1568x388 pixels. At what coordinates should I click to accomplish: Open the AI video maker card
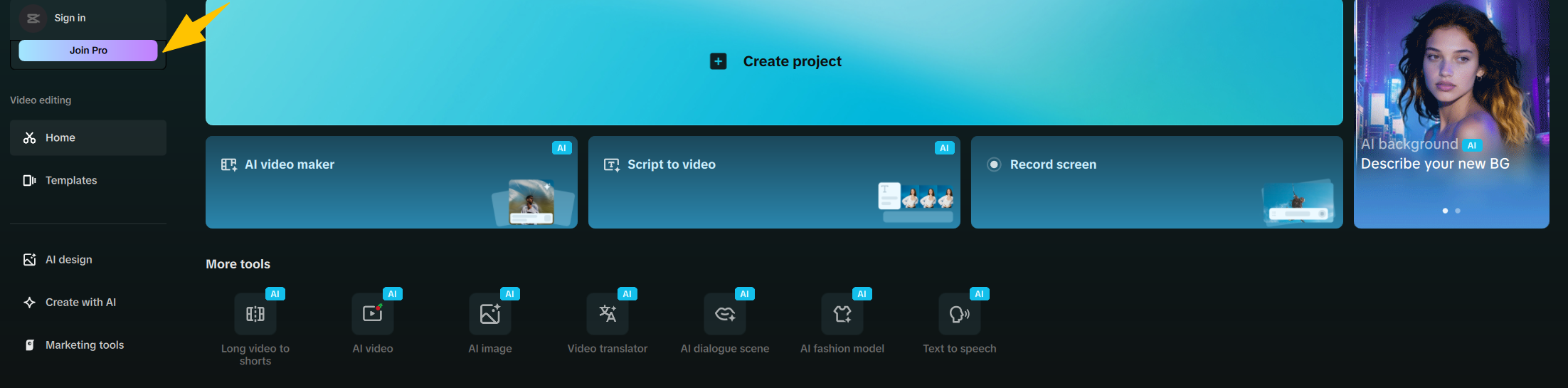click(x=391, y=182)
